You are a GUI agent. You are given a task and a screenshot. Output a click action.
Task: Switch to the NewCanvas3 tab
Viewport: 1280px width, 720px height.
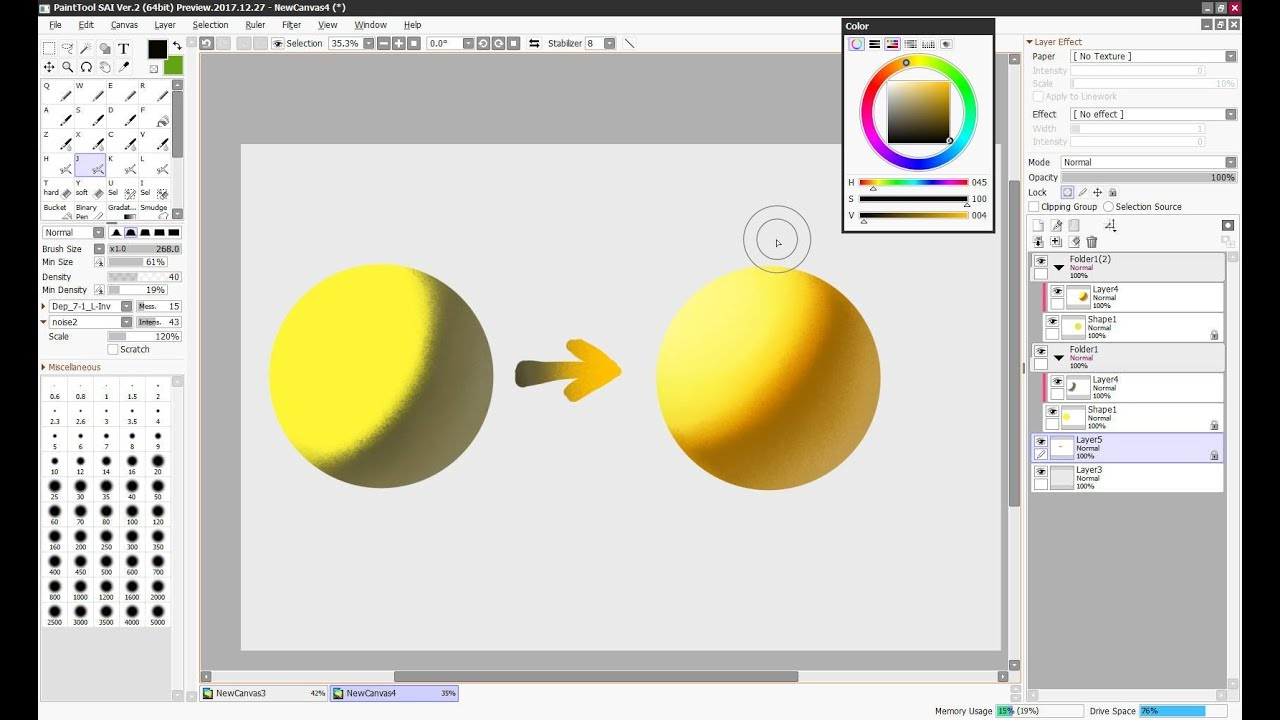click(x=264, y=693)
